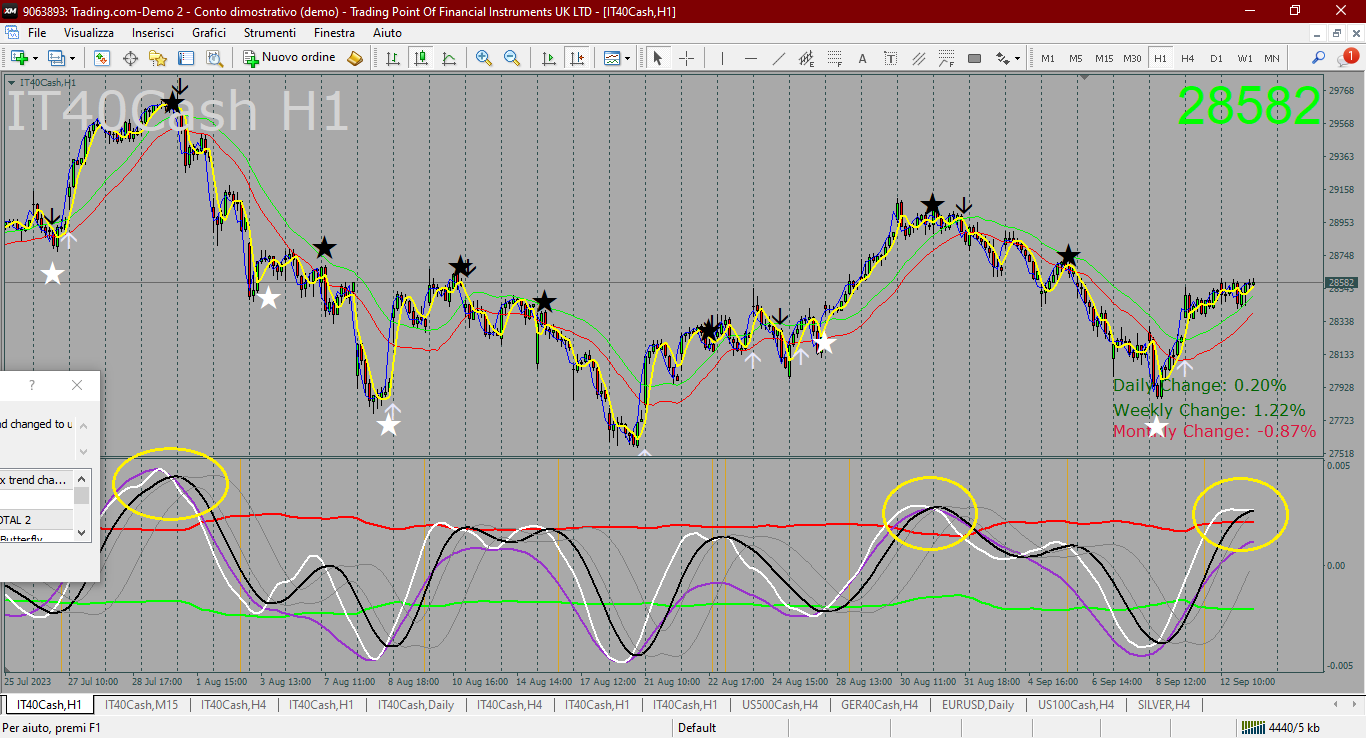Image resolution: width=1366 pixels, height=738 pixels.
Task: Open the arrows objects tool
Action: [1002, 58]
